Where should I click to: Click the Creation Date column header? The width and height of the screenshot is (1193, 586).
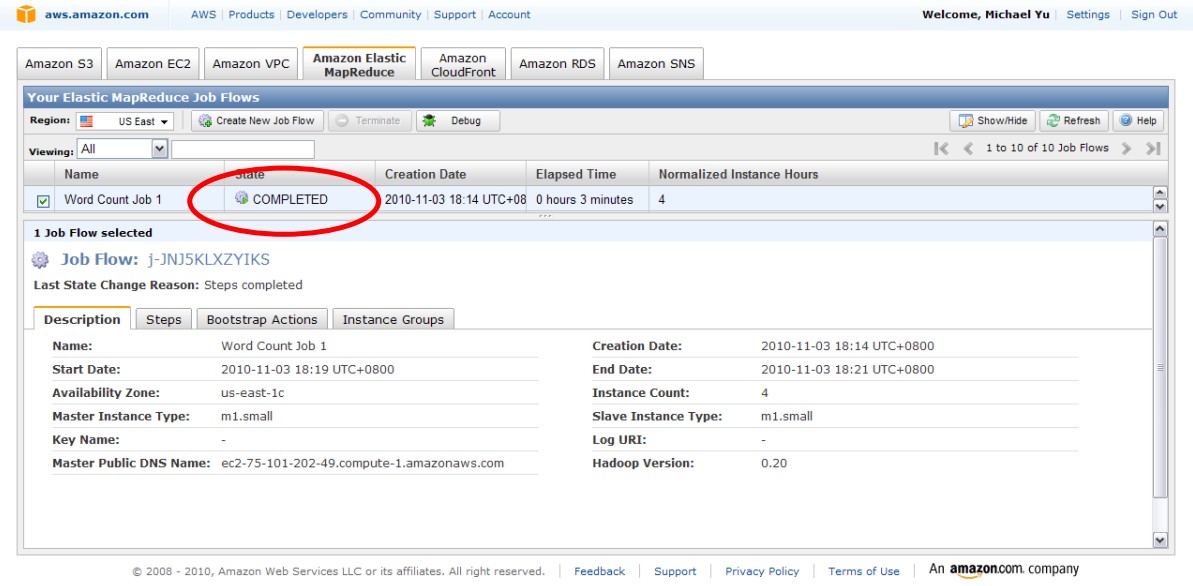(x=452, y=174)
